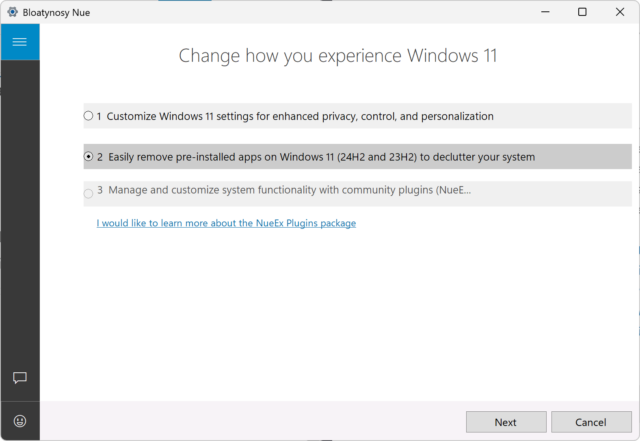The image size is (640, 441).
Task: Select option 3 community plugins radio button
Action: point(88,194)
